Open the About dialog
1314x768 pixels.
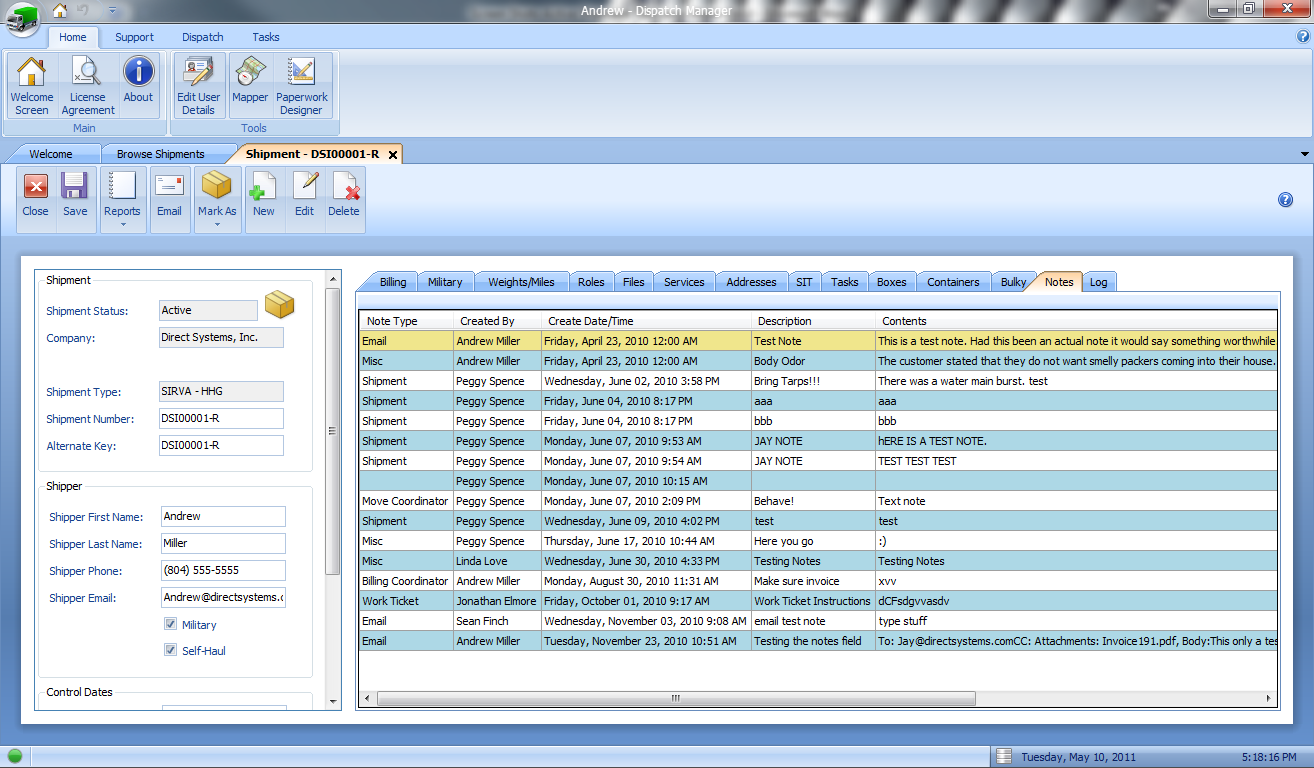point(138,85)
